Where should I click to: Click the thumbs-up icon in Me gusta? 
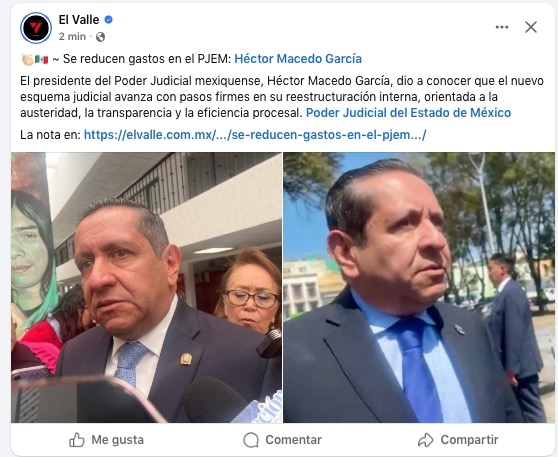pyautogui.click(x=77, y=440)
